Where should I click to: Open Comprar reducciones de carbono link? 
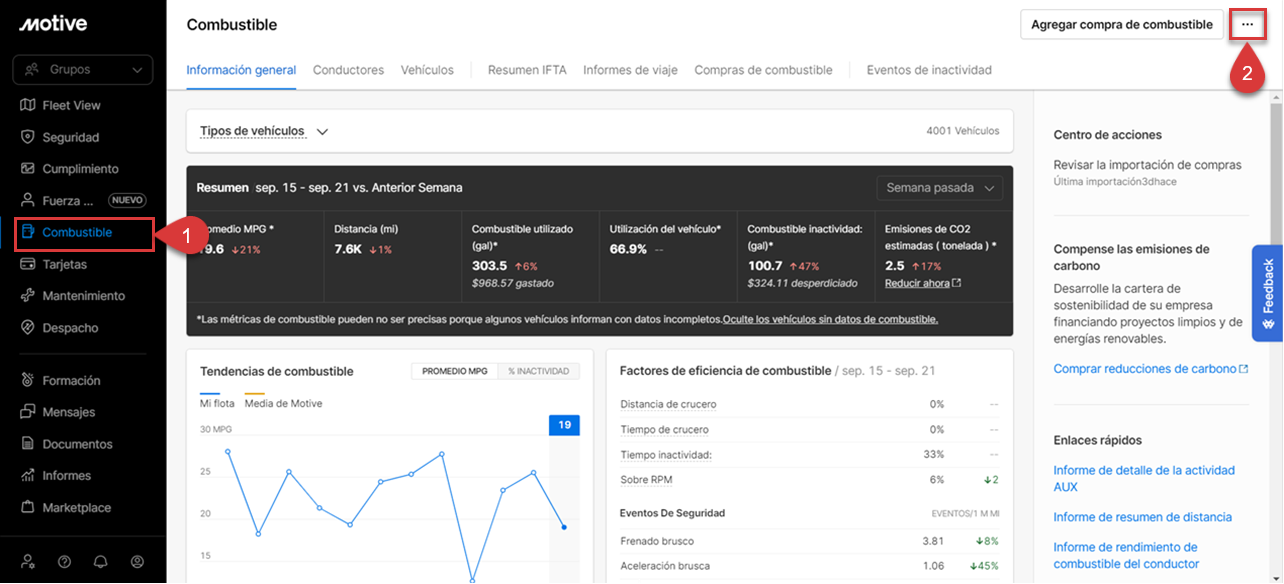click(1145, 369)
